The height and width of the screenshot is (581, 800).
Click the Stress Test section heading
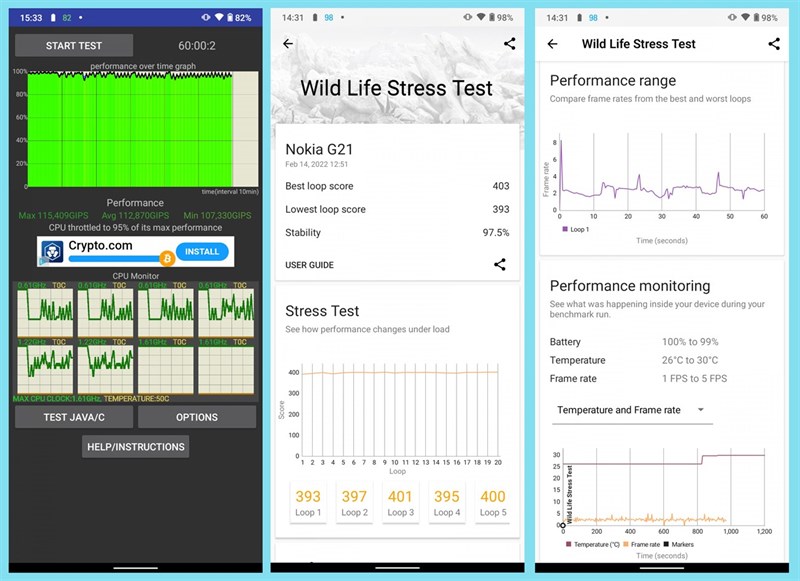pyautogui.click(x=322, y=311)
